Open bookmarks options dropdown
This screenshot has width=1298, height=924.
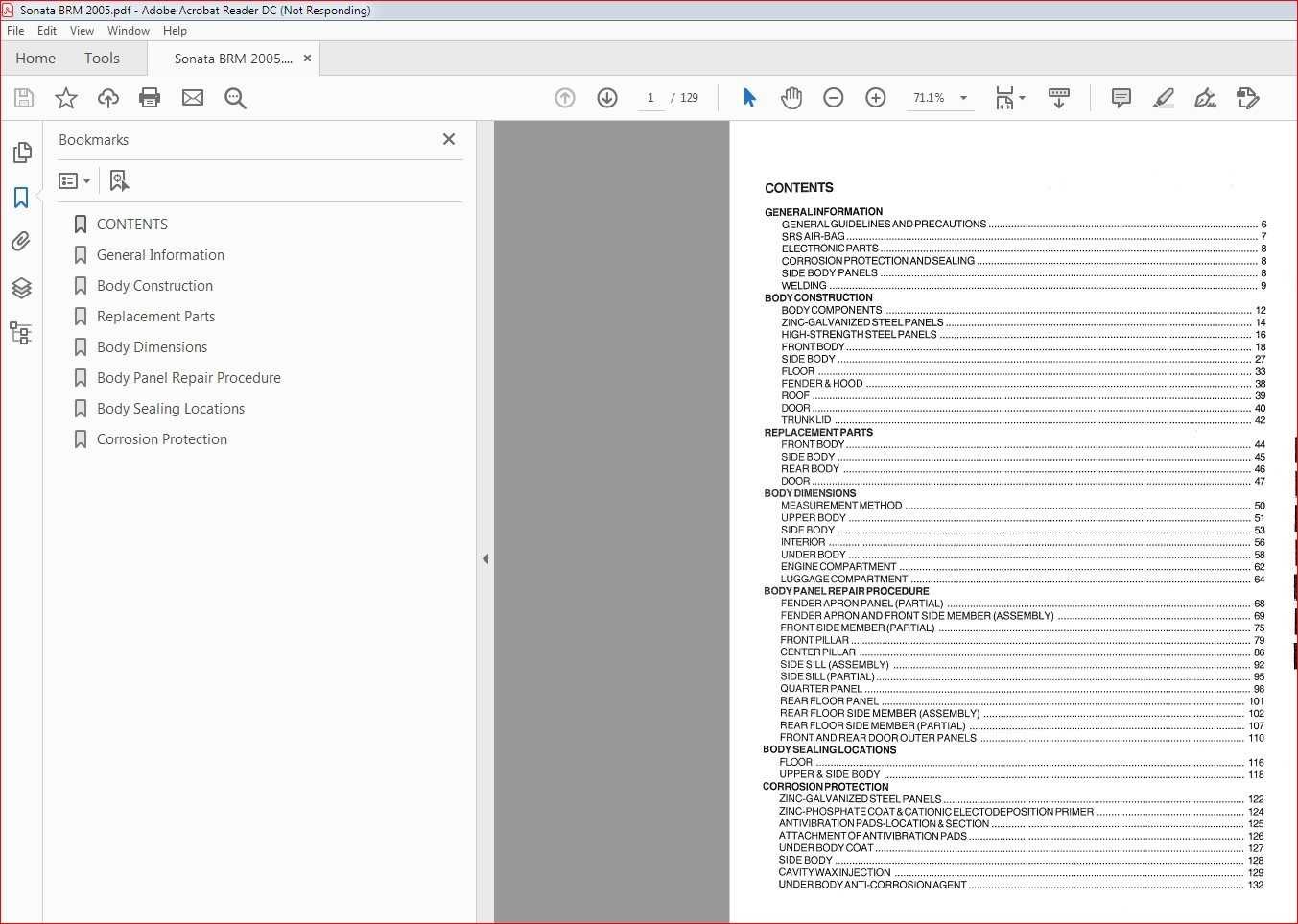coord(75,180)
